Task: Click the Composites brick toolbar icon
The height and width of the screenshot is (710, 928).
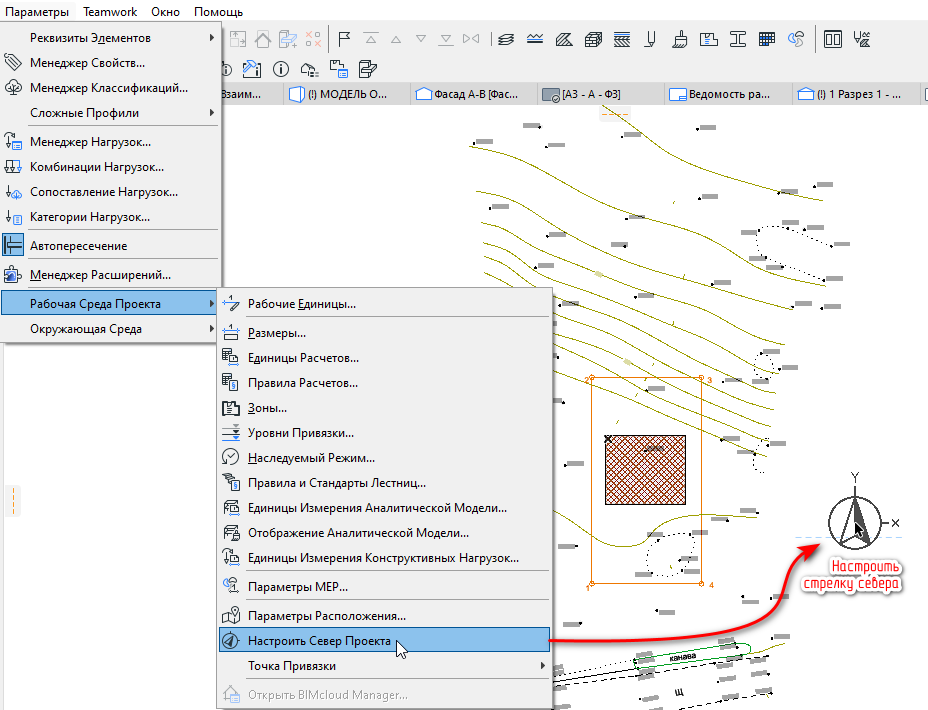Action: (593, 40)
